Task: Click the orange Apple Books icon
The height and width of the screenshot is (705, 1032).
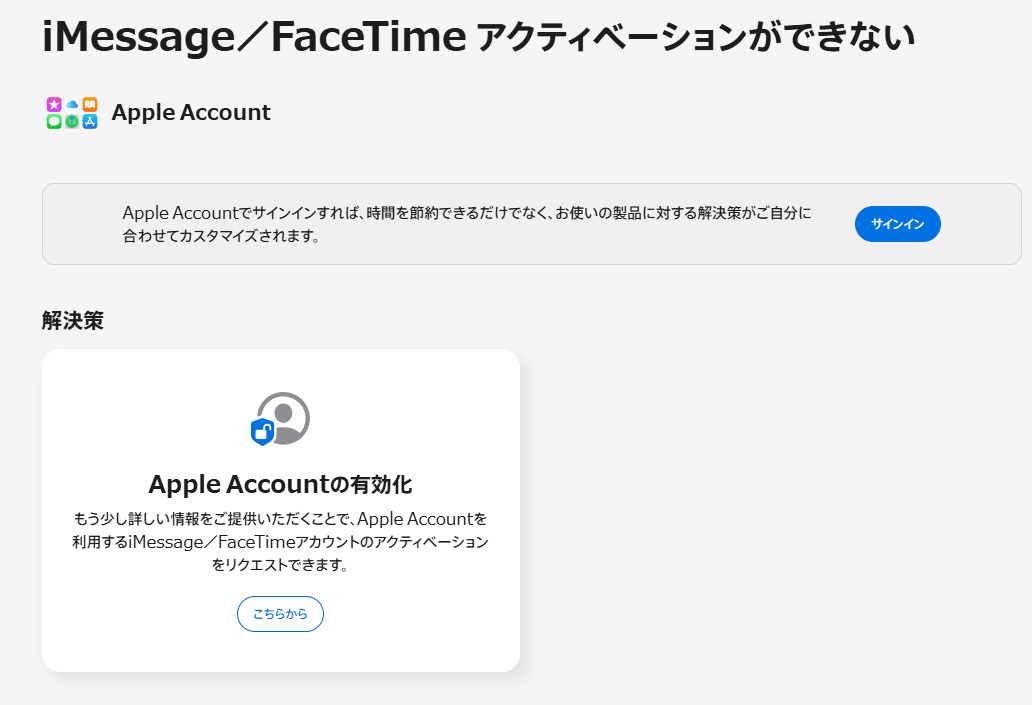Action: 90,104
